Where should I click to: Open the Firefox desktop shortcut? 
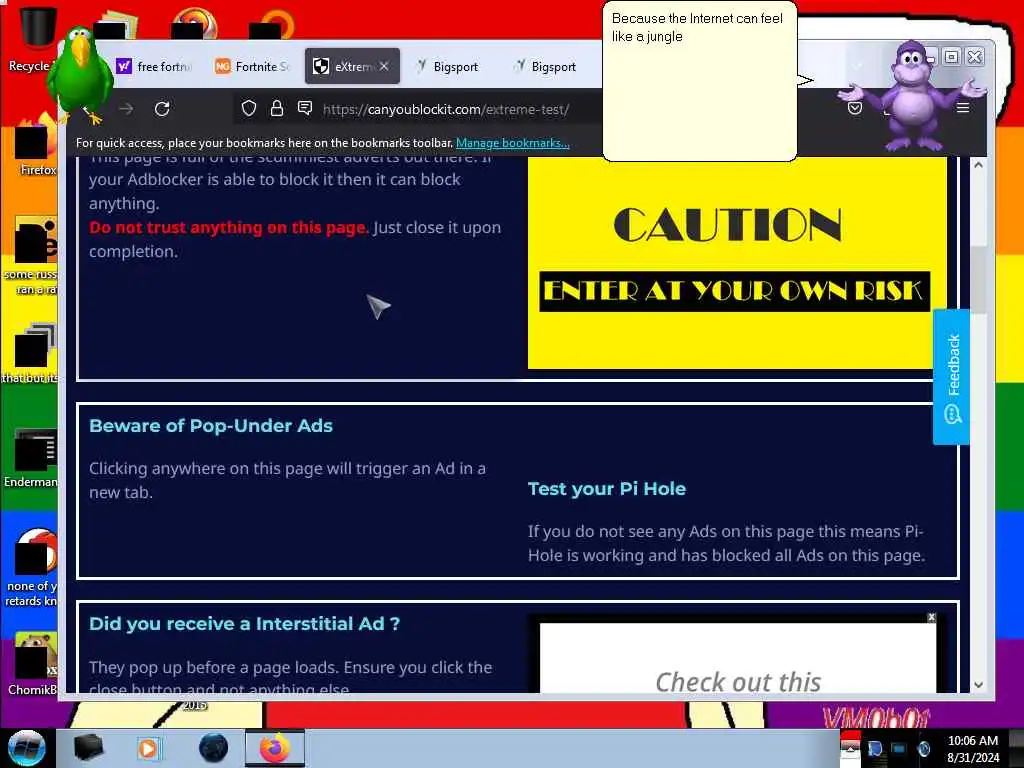pos(37,146)
